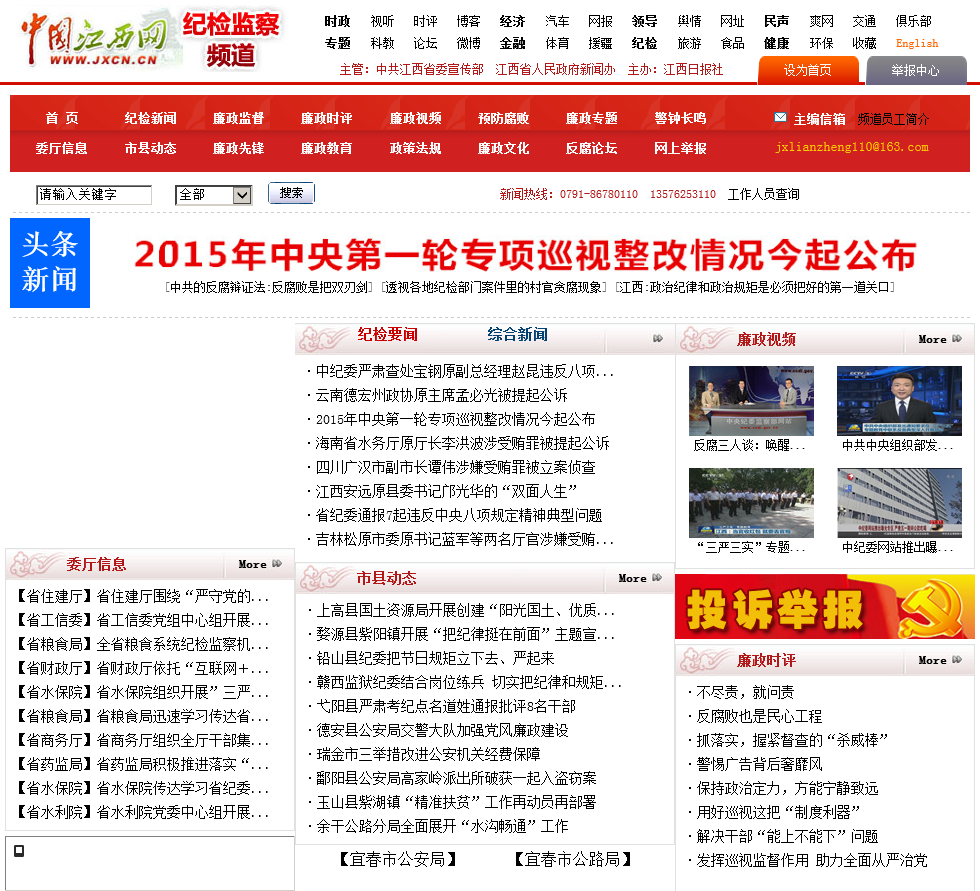Switch to the 综合新闻 tab
The width and height of the screenshot is (980, 891).
(x=518, y=335)
